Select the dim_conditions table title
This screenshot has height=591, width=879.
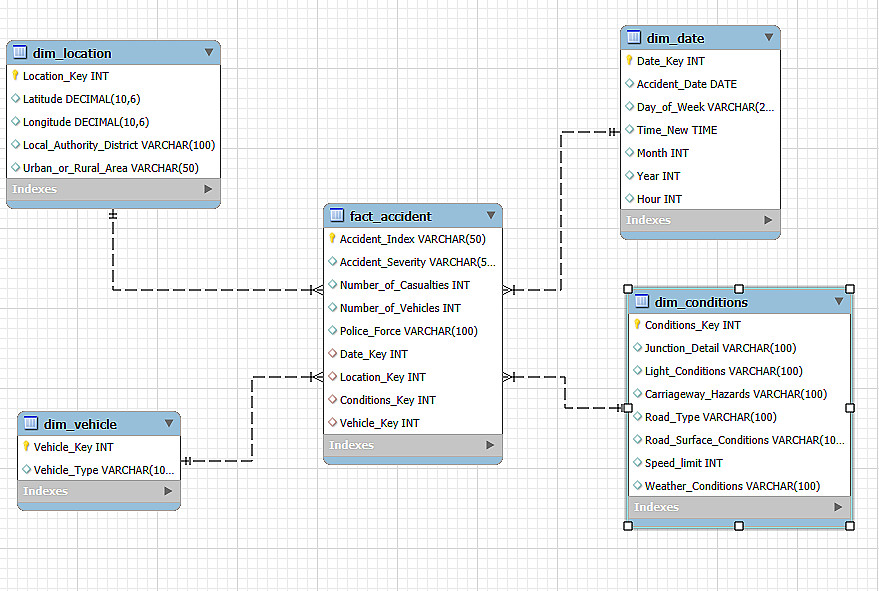[x=701, y=302]
